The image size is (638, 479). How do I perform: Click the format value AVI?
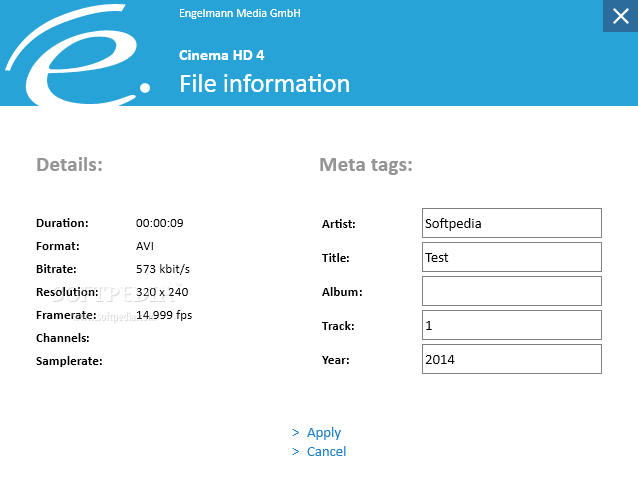(x=145, y=246)
